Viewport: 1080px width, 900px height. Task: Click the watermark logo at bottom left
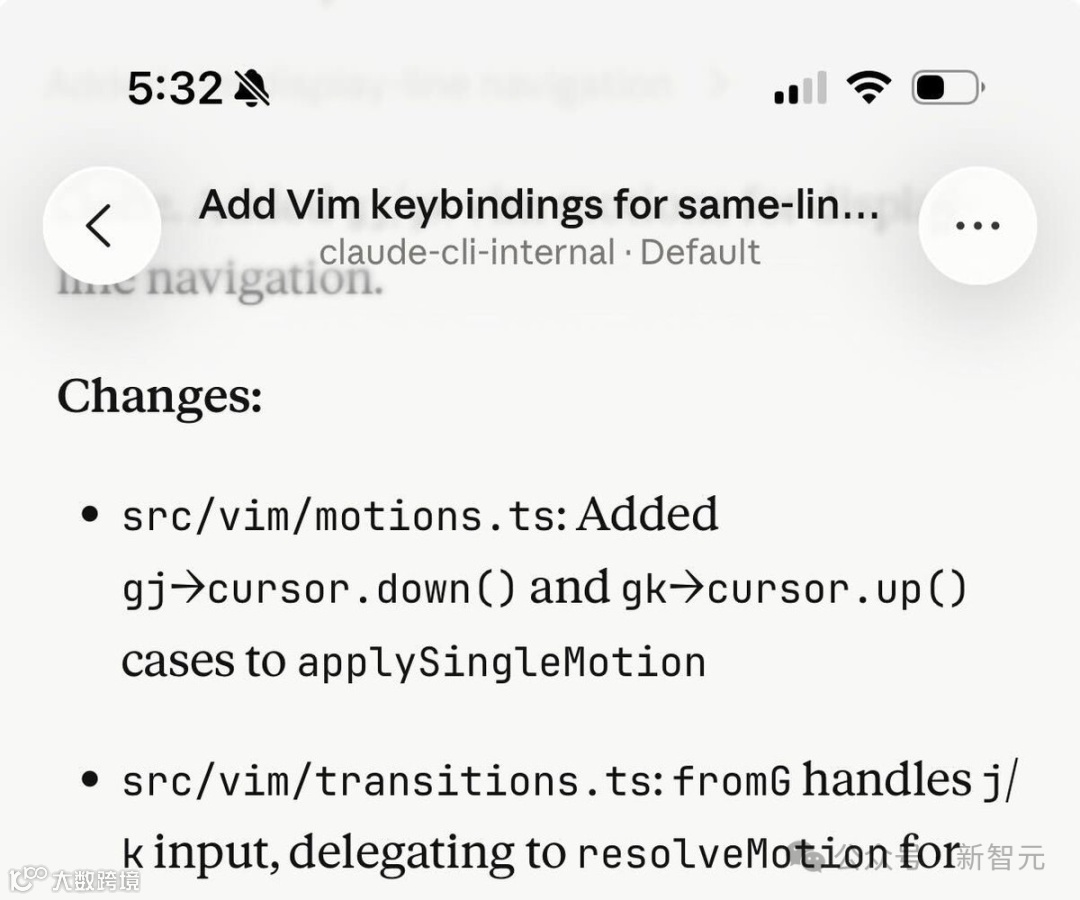click(28, 879)
